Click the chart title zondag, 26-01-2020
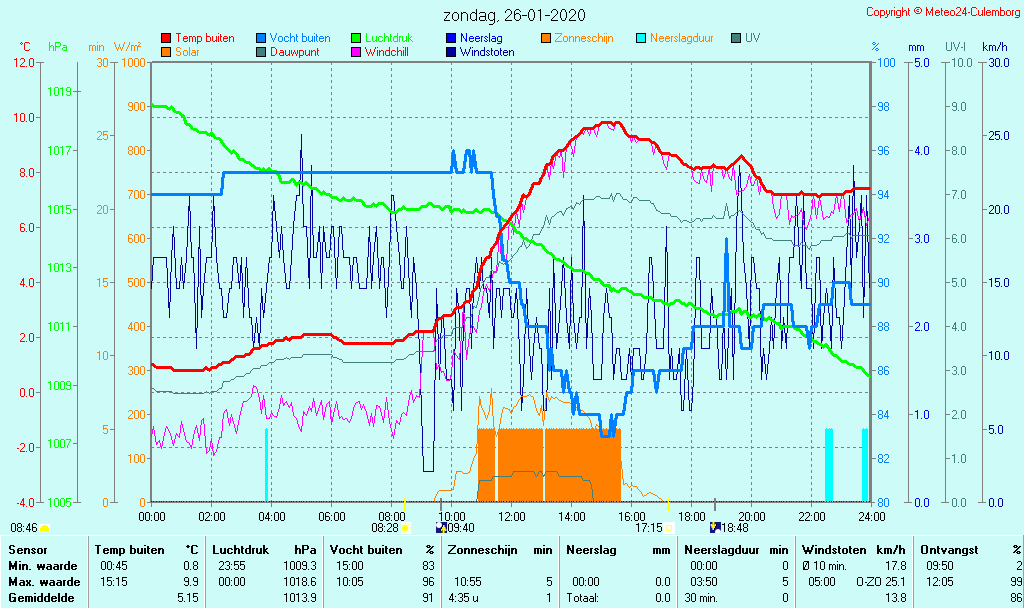The width and height of the screenshot is (1026, 608). [514, 15]
